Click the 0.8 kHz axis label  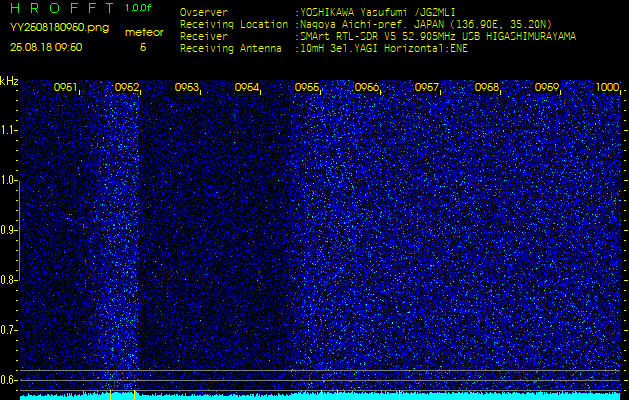[x=8, y=280]
